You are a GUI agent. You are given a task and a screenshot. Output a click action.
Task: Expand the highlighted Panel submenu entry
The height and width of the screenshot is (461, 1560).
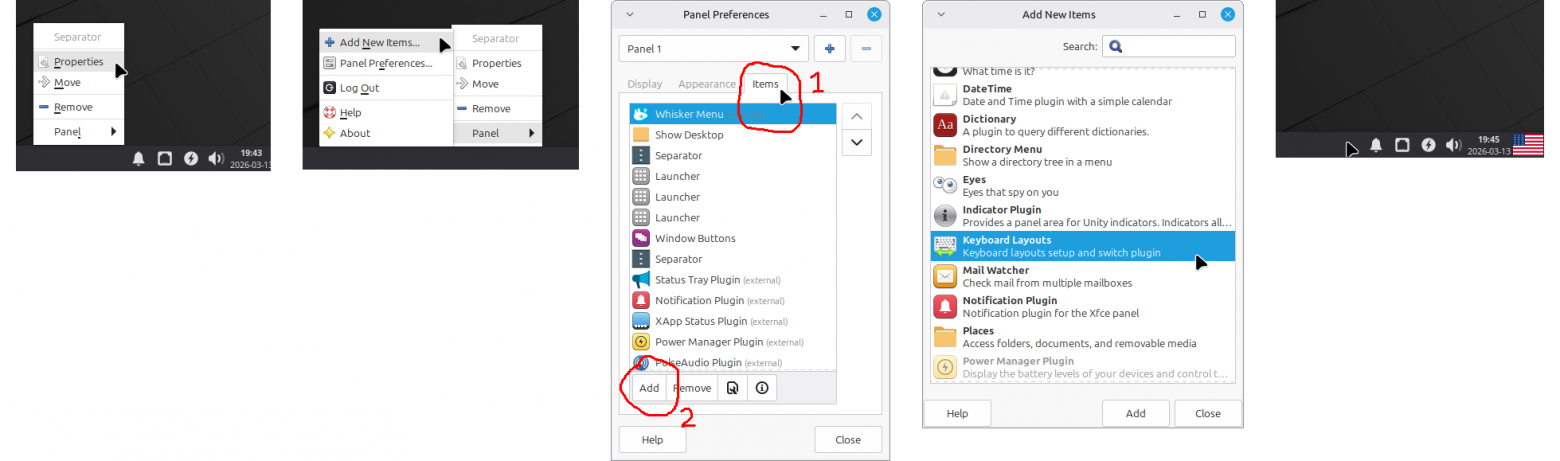point(497,133)
